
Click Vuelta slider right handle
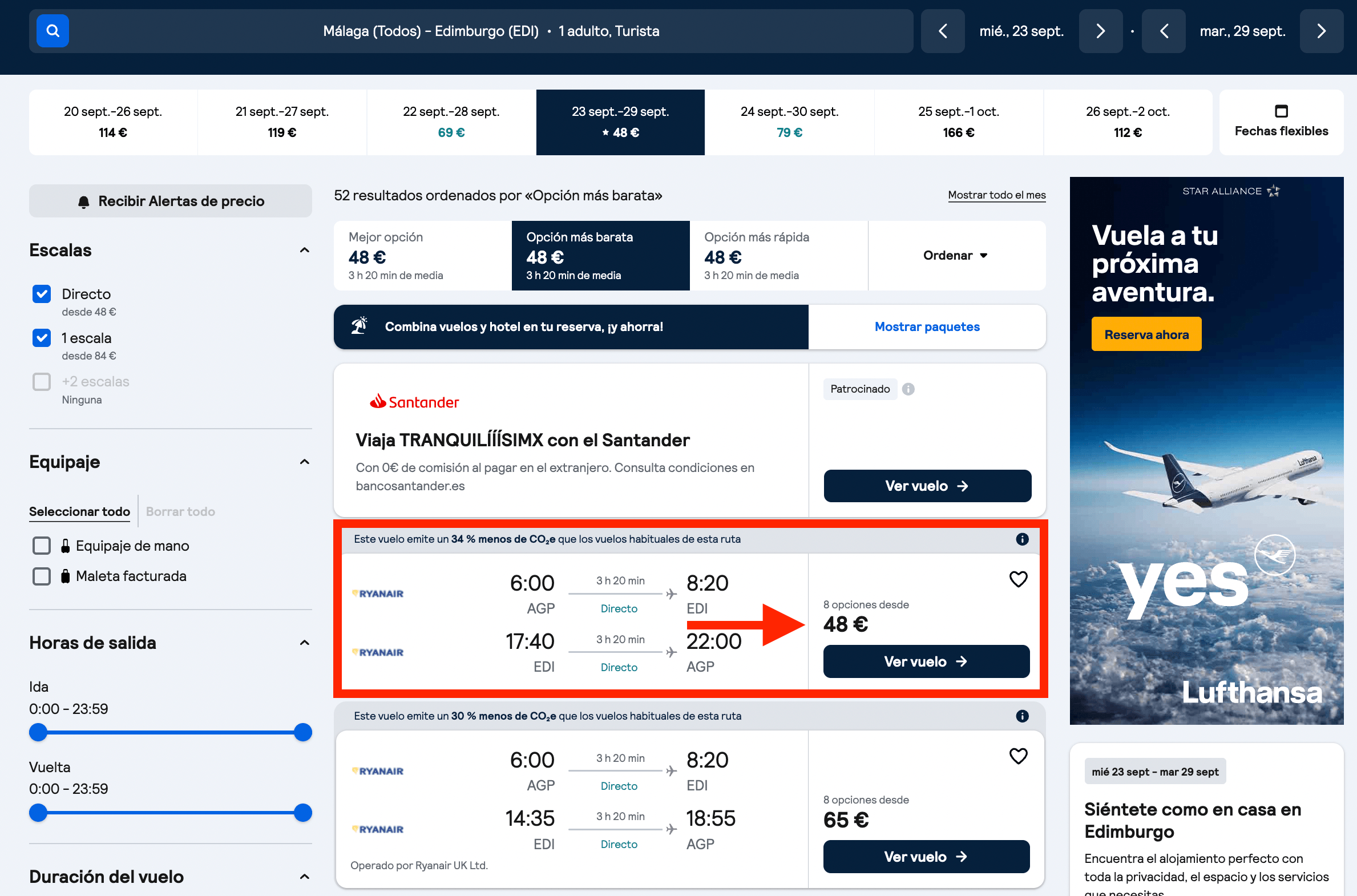(x=303, y=812)
